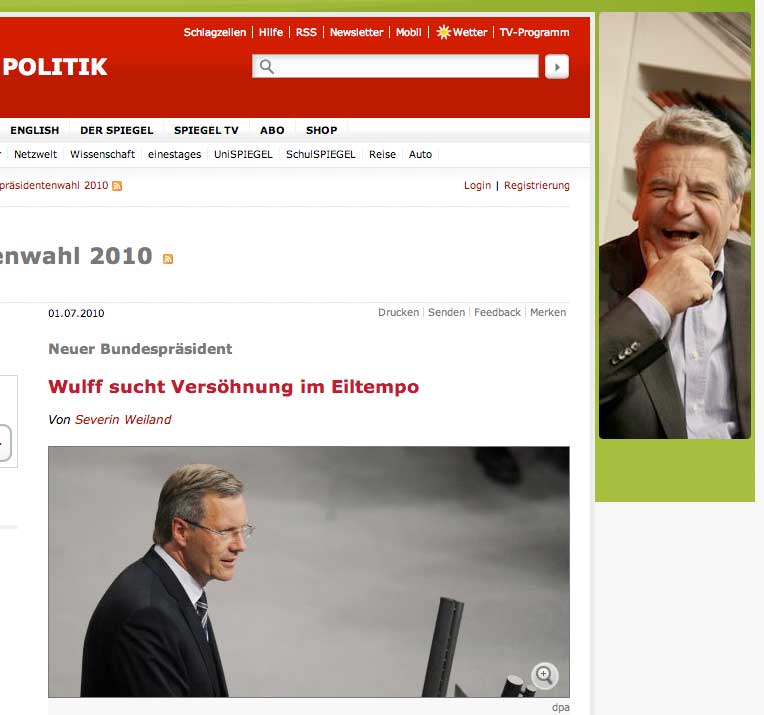Image resolution: width=764 pixels, height=715 pixels.
Task: Enlarge the article photo with zoom icon
Action: coord(544,675)
